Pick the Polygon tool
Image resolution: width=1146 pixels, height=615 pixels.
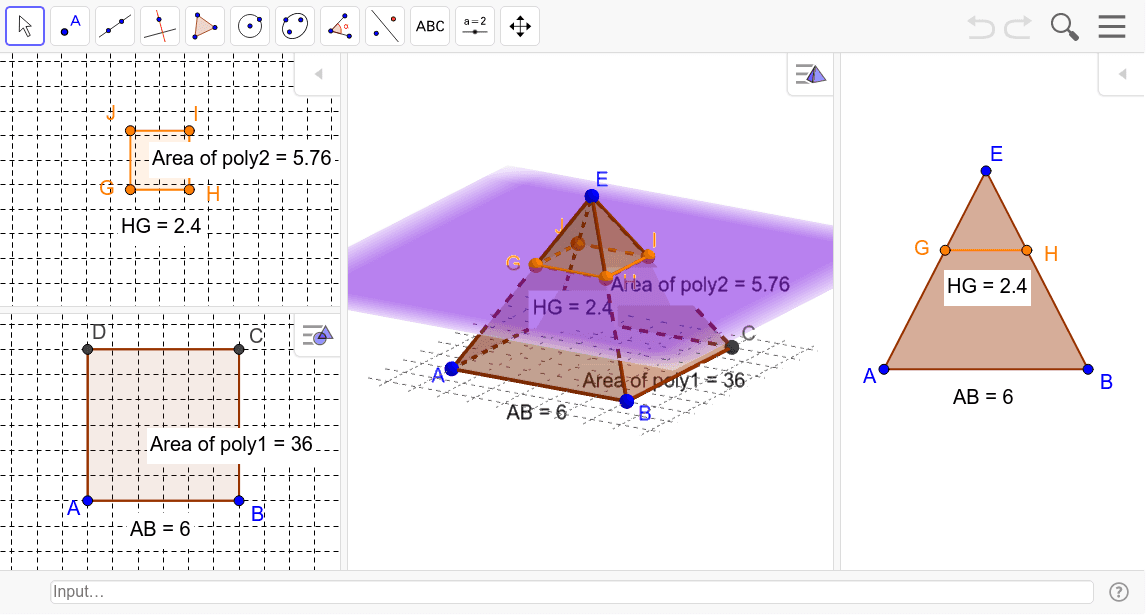coord(205,26)
